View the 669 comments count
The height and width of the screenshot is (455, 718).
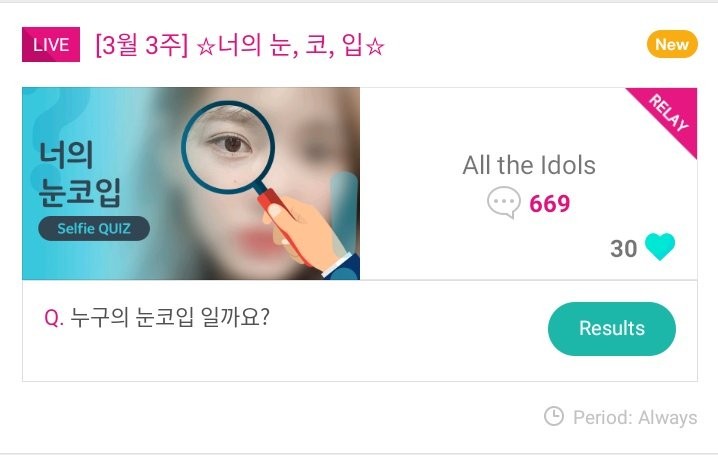[x=549, y=204]
